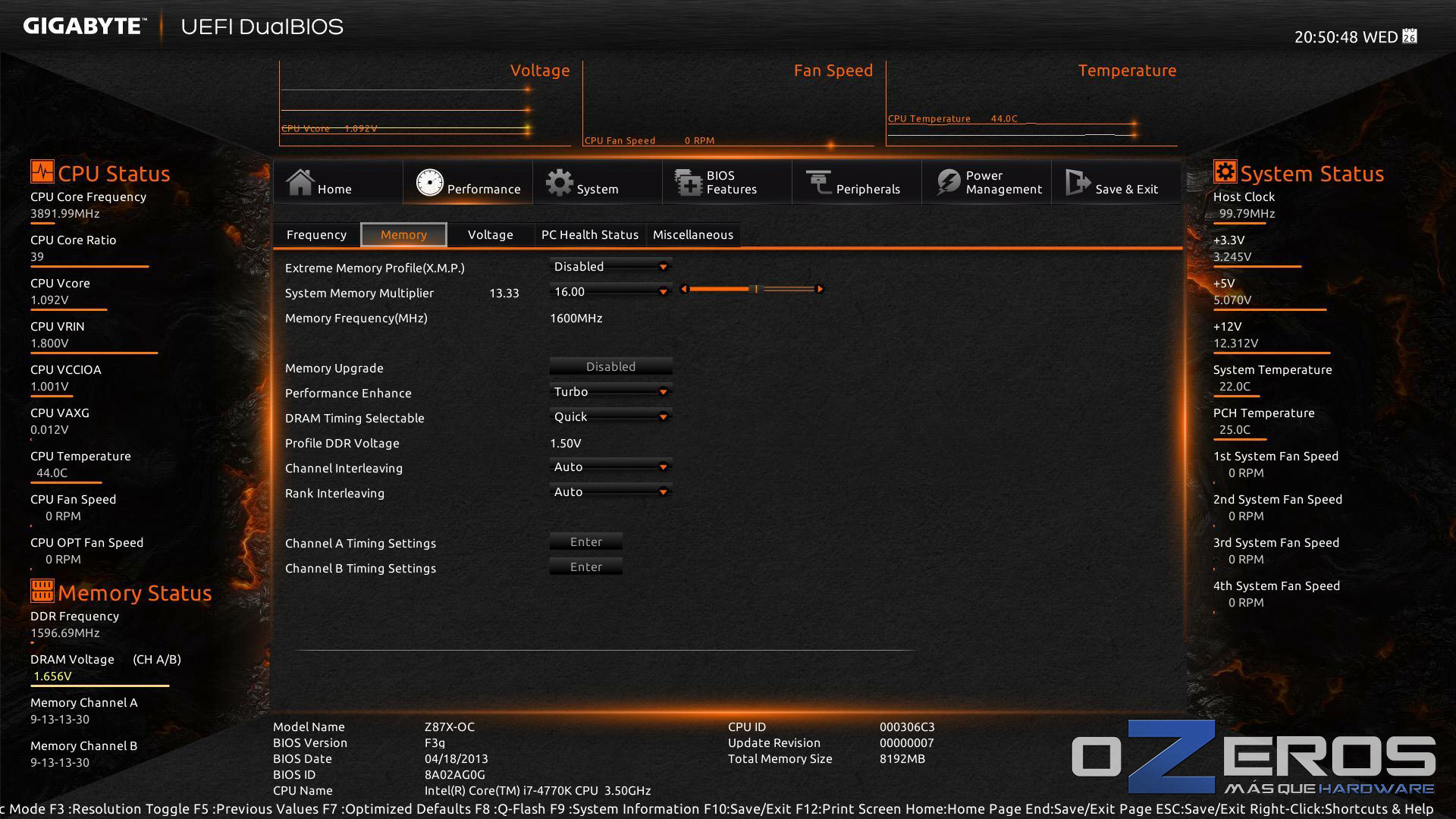
Task: Click the CPU Core Frequency 3891.99MHz reading
Action: pos(65,213)
